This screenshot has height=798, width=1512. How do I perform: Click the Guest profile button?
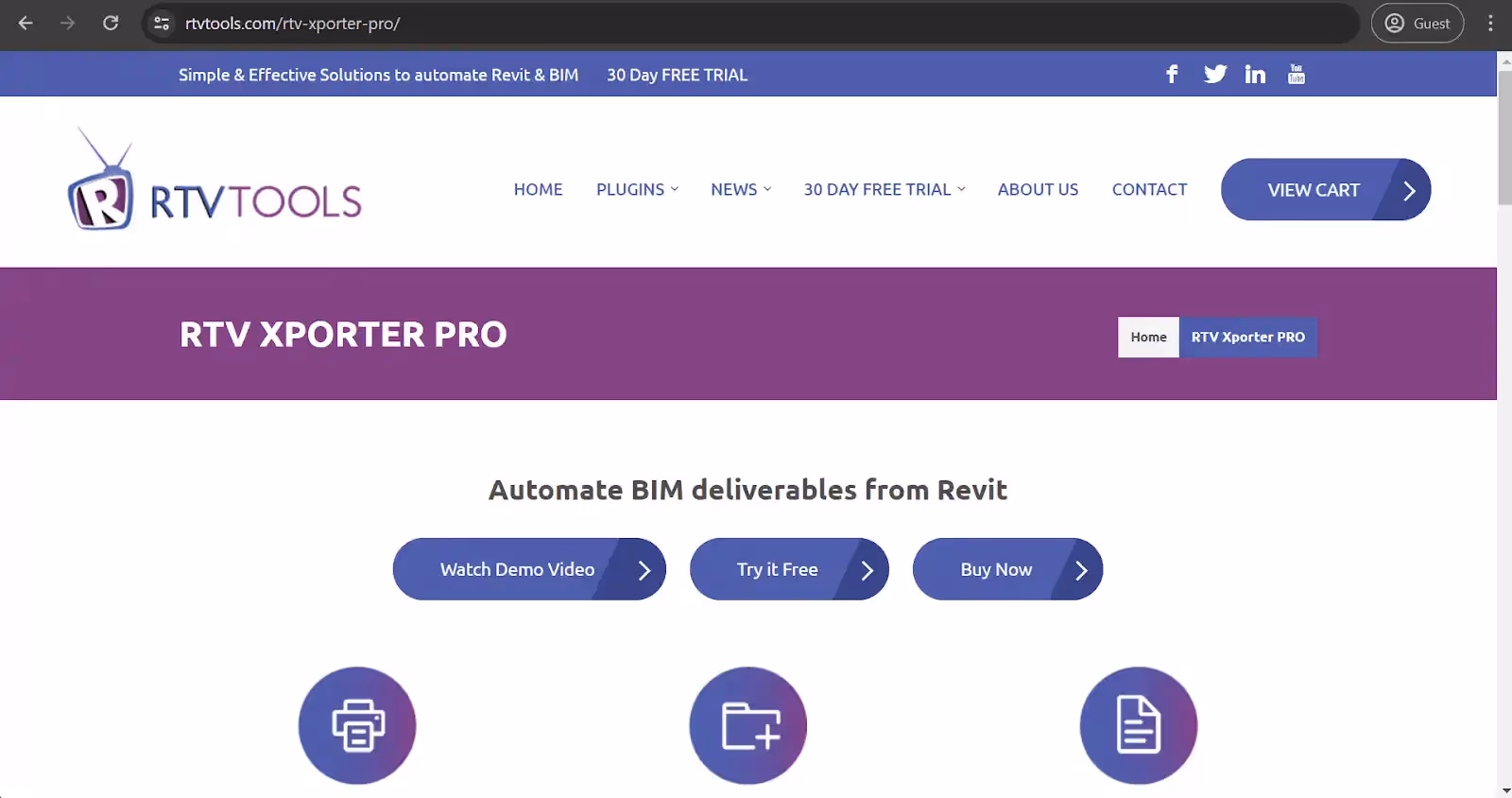pyautogui.click(x=1417, y=23)
